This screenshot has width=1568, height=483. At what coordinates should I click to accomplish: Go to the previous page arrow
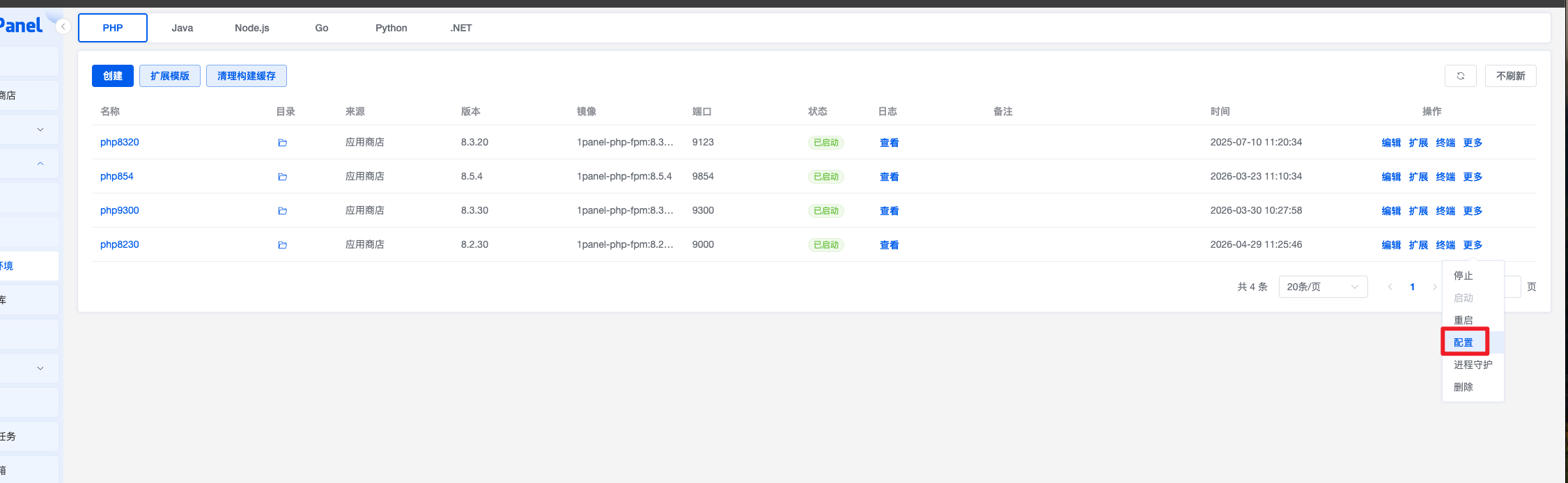[x=1390, y=287]
